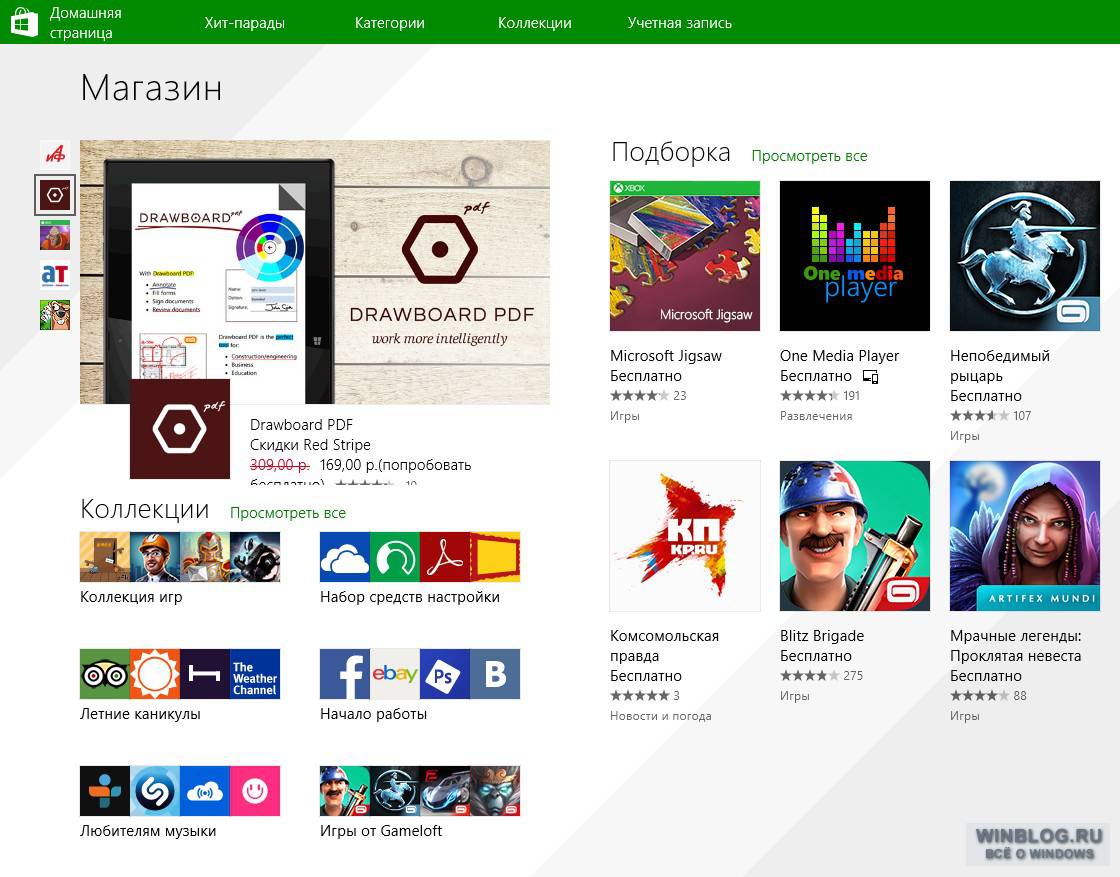Open the Комсомольская правда KP icon
This screenshot has width=1120, height=877.
[684, 536]
